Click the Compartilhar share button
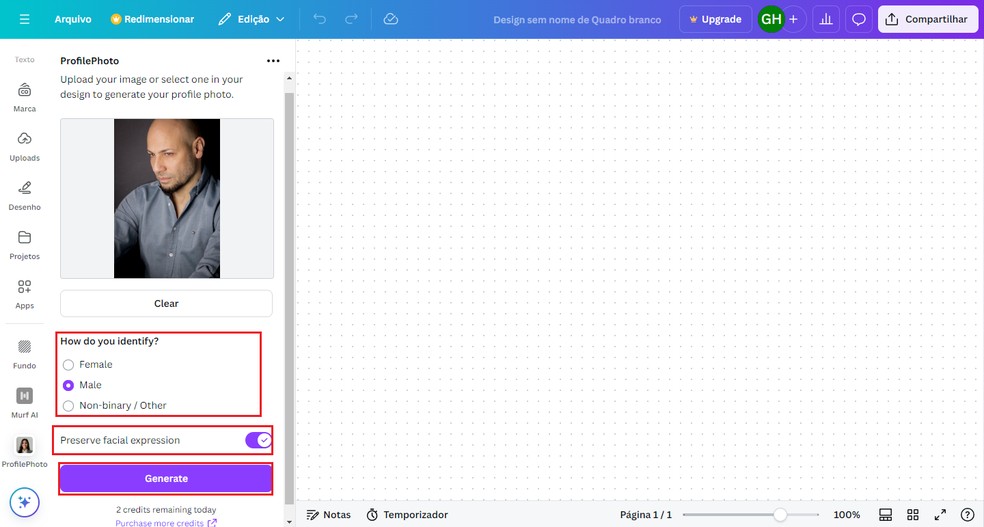This screenshot has width=984, height=527. pyautogui.click(x=926, y=19)
